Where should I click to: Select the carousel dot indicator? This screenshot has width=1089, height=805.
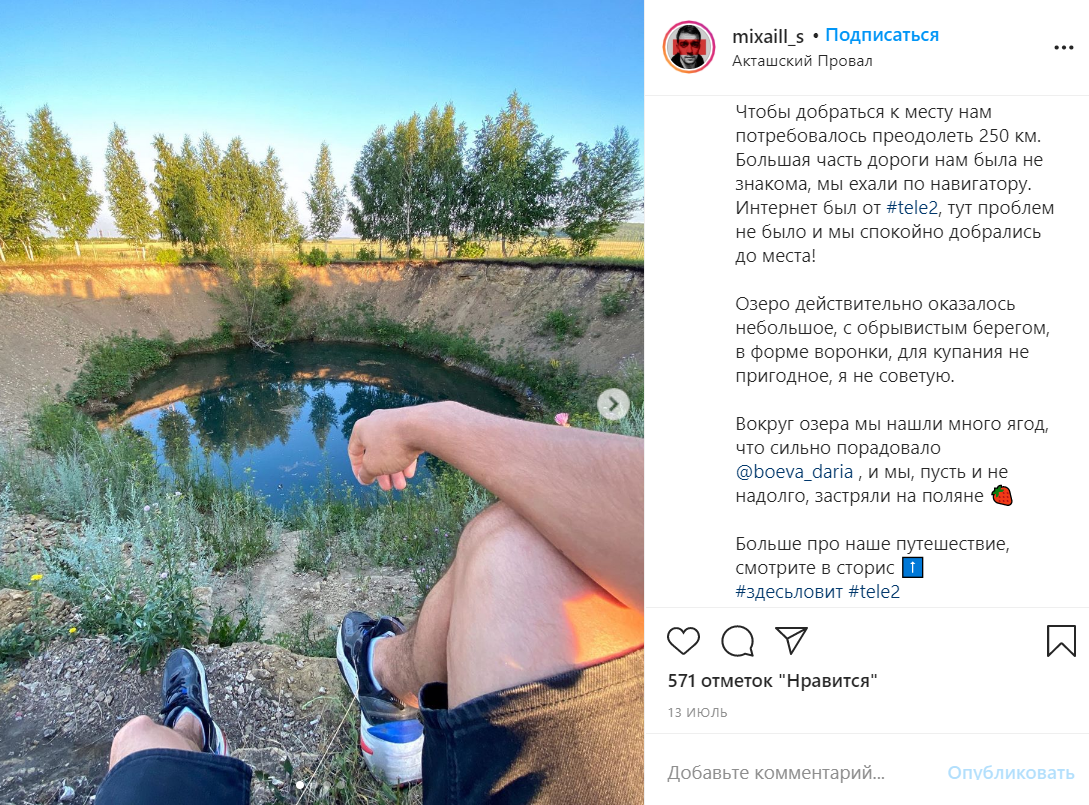(x=300, y=785)
